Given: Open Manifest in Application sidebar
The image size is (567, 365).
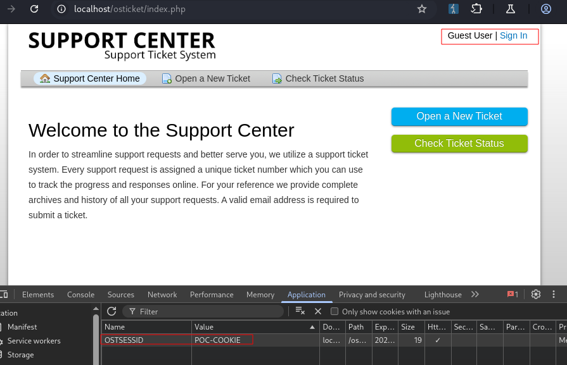Looking at the screenshot, I should 22,327.
